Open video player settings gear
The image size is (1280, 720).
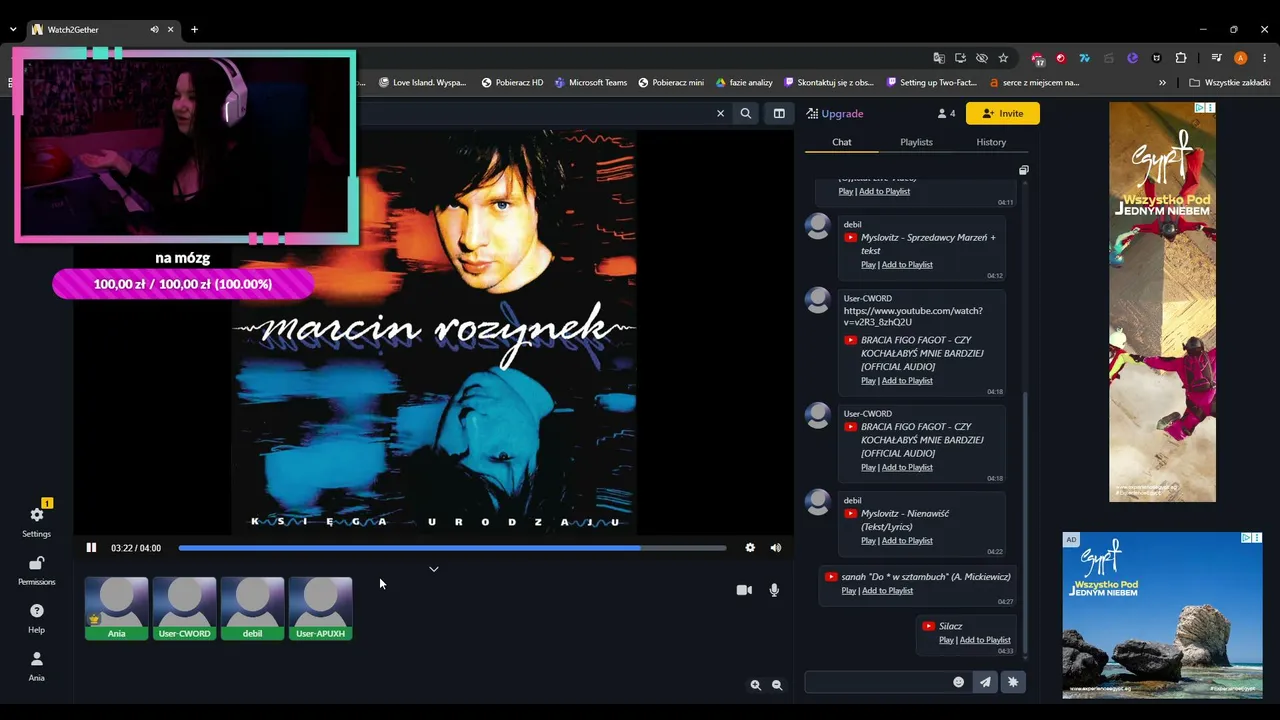click(750, 548)
